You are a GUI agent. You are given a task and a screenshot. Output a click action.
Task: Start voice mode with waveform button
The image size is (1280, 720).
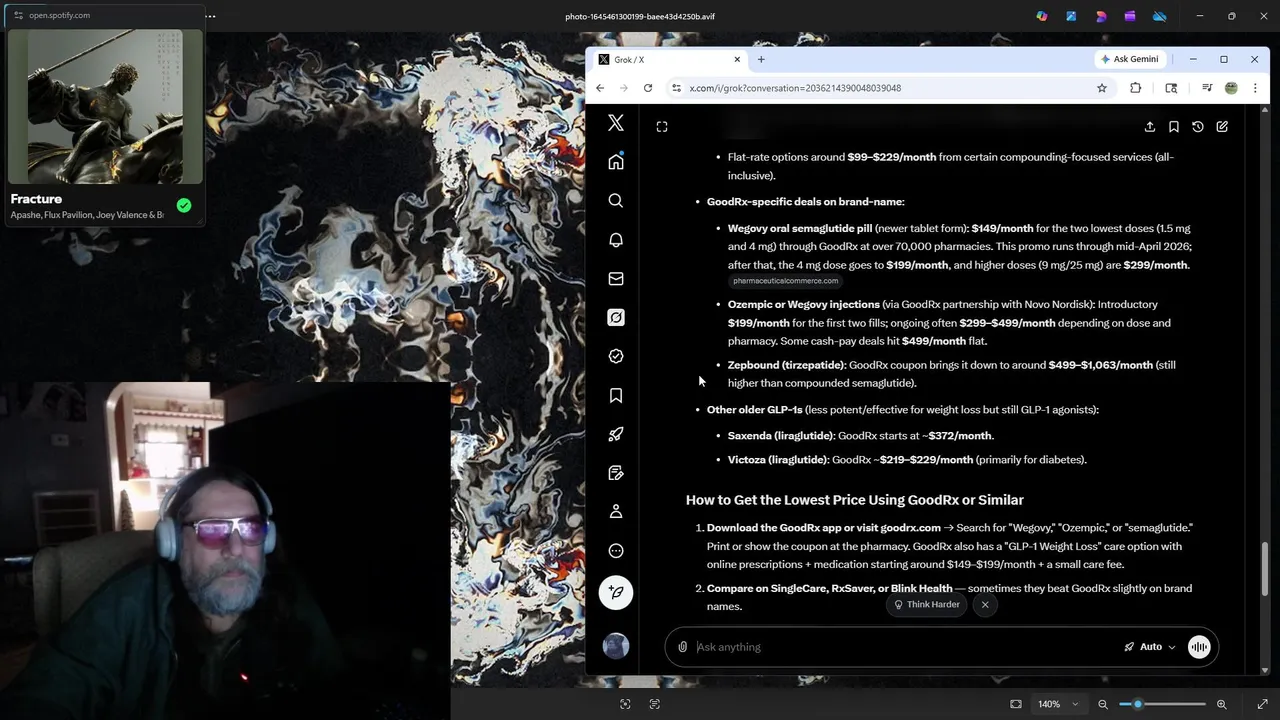[1199, 647]
